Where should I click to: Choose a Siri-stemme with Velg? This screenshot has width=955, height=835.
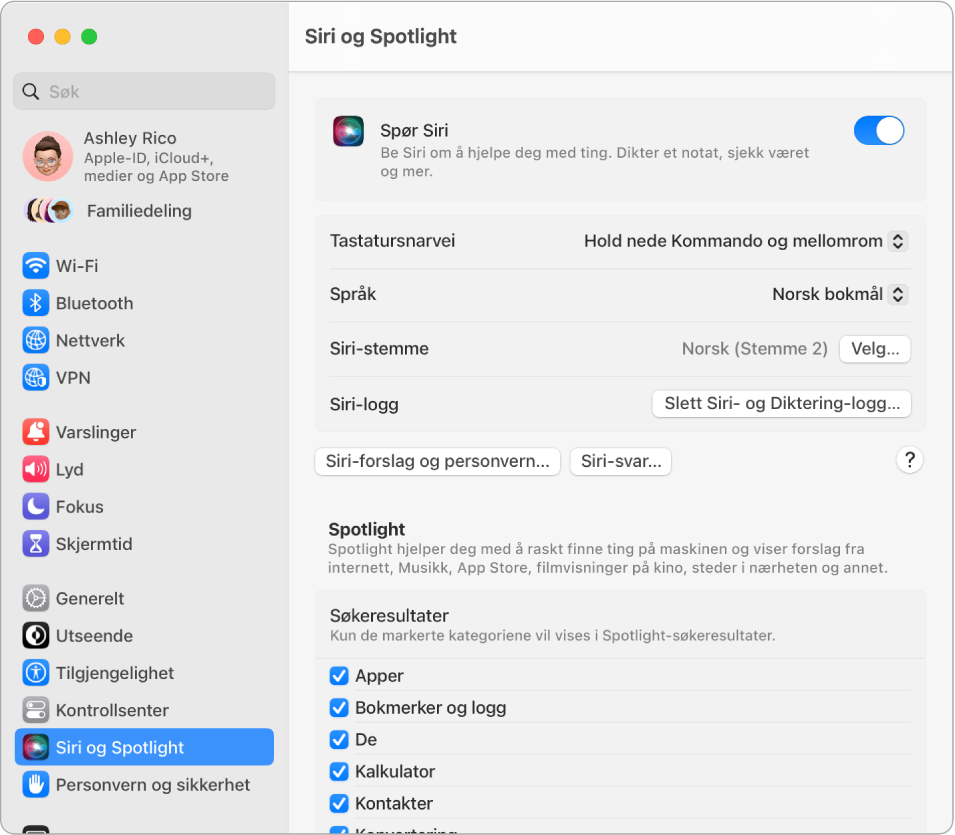tap(874, 349)
